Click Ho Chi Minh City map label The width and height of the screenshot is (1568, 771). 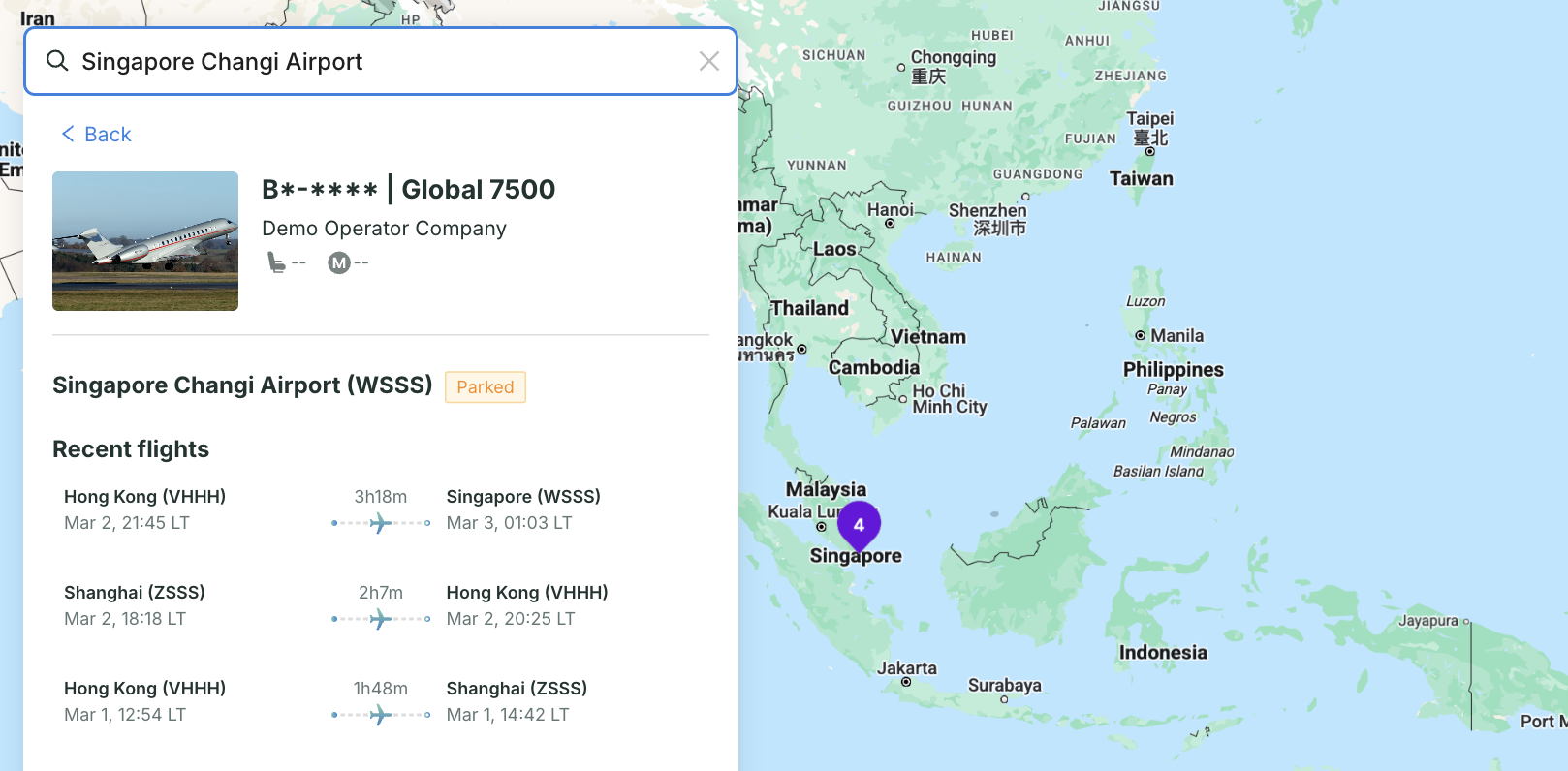[950, 398]
